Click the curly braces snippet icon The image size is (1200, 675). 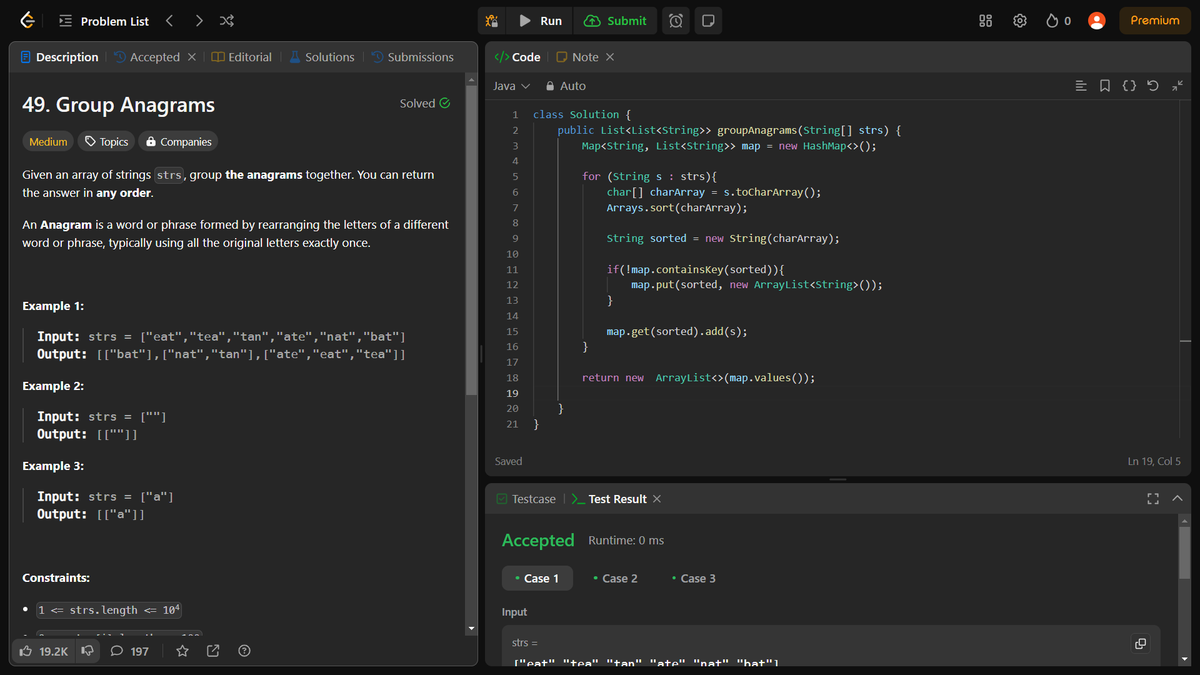point(1129,86)
